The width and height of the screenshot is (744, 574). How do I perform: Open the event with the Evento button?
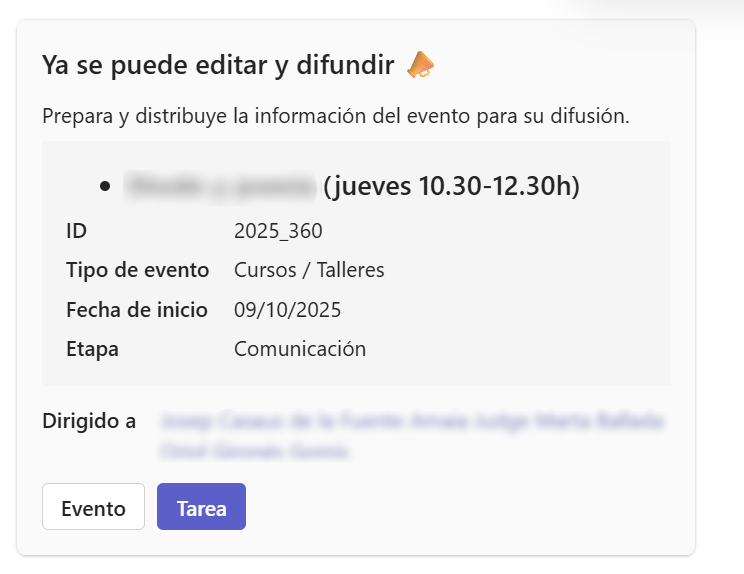coord(93,507)
